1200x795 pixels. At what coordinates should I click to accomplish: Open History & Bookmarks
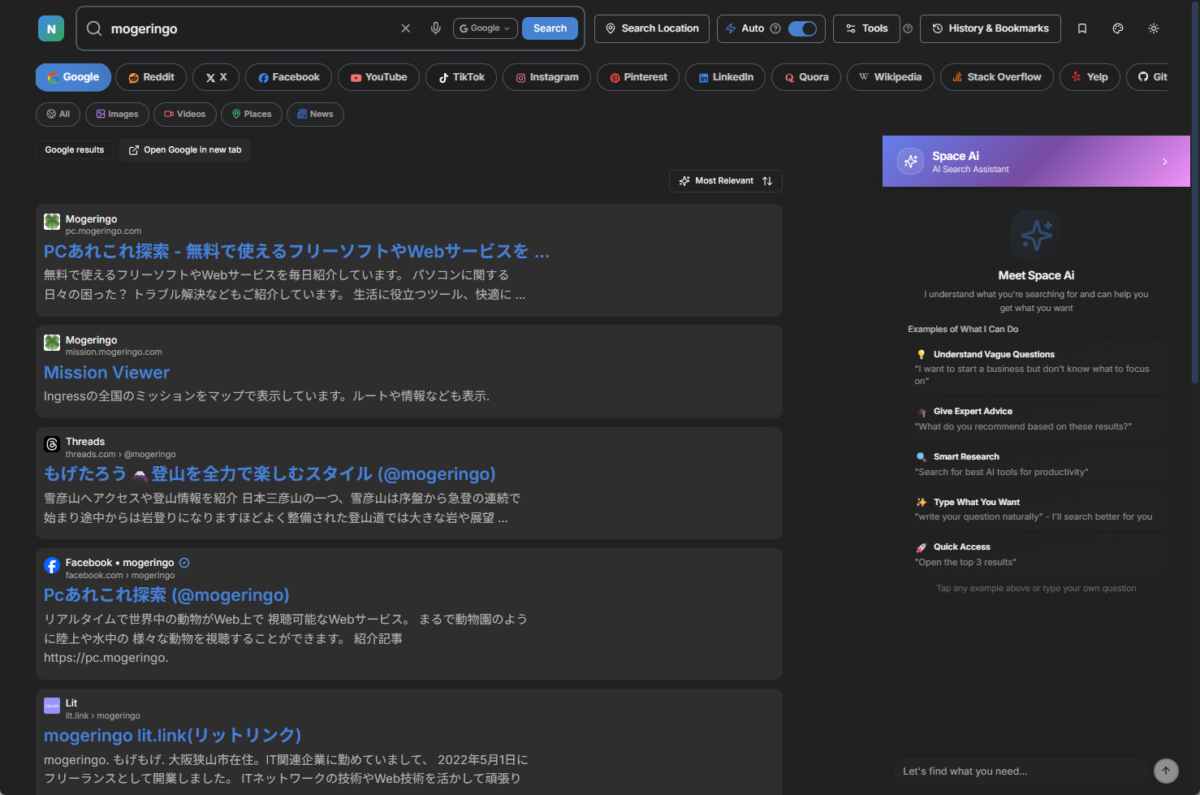click(990, 28)
